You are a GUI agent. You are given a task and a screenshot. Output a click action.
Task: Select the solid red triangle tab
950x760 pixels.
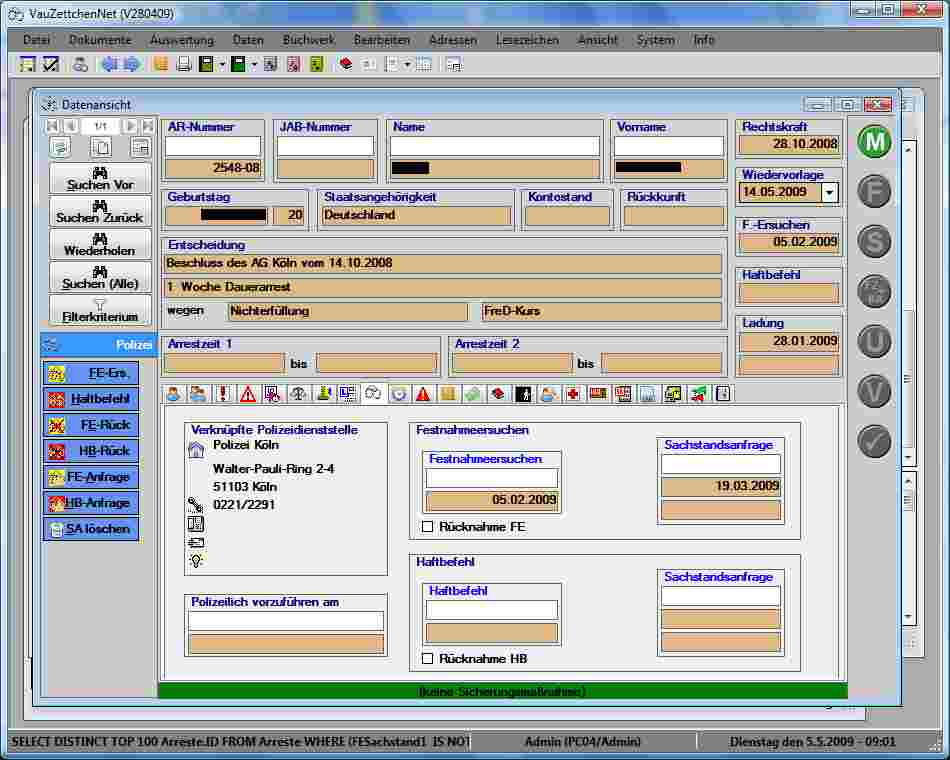coord(423,394)
